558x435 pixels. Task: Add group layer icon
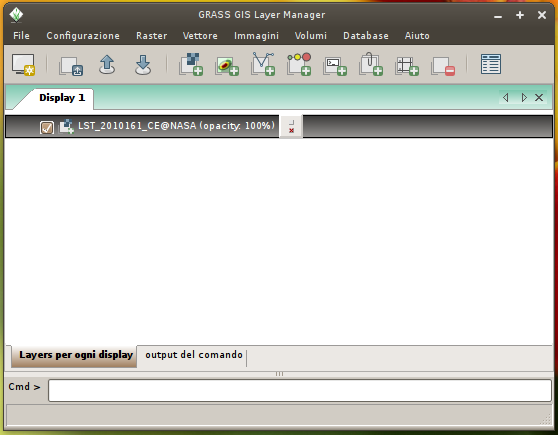pos(371,64)
